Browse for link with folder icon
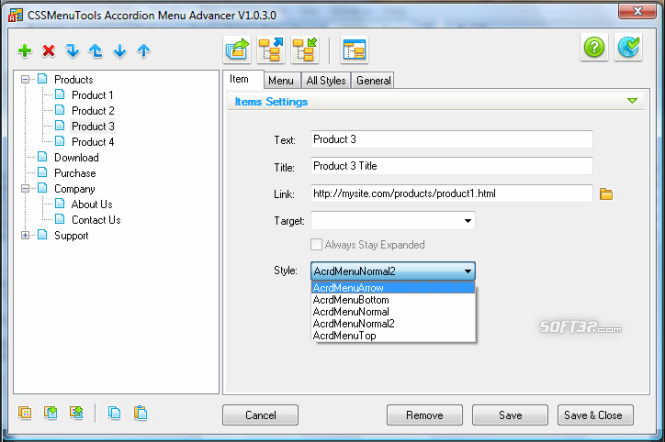The width and height of the screenshot is (665, 442). [x=606, y=194]
